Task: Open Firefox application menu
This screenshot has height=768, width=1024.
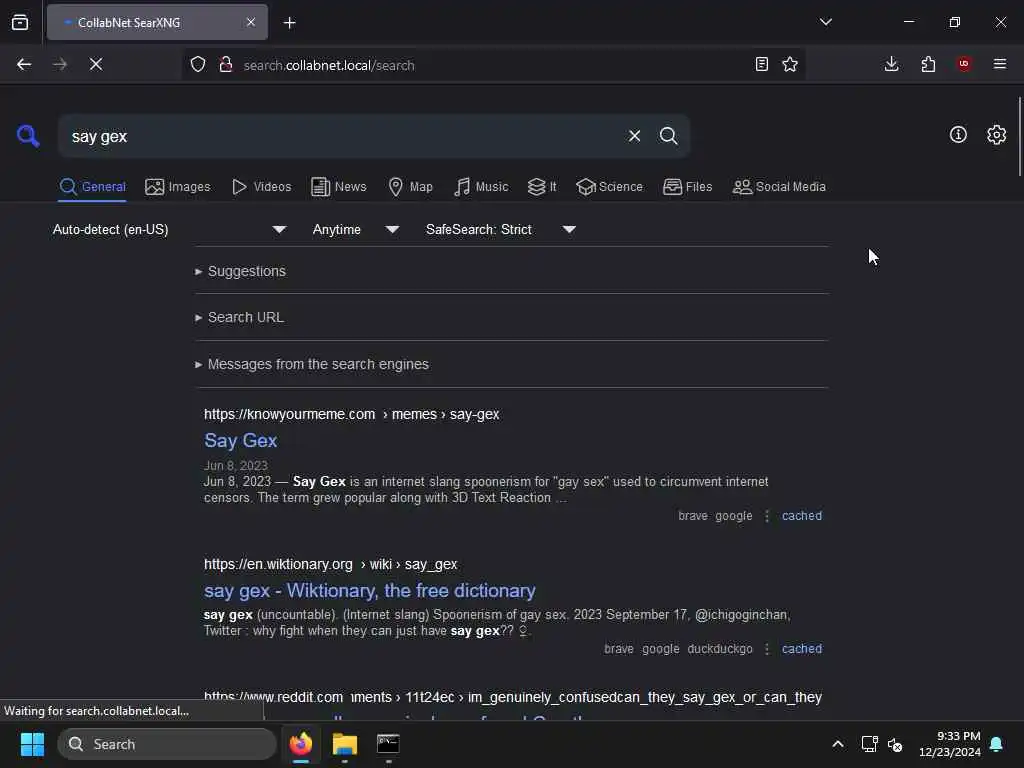Action: (1000, 64)
